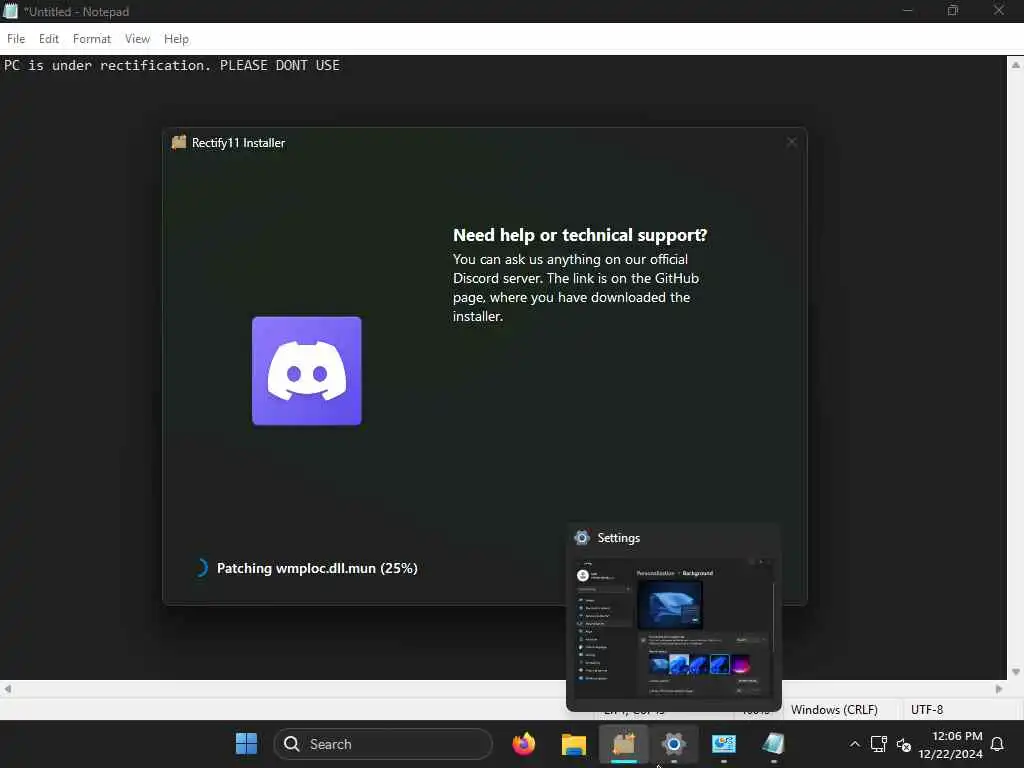Open the File menu in Notepad
The height and width of the screenshot is (768, 1024).
click(16, 39)
